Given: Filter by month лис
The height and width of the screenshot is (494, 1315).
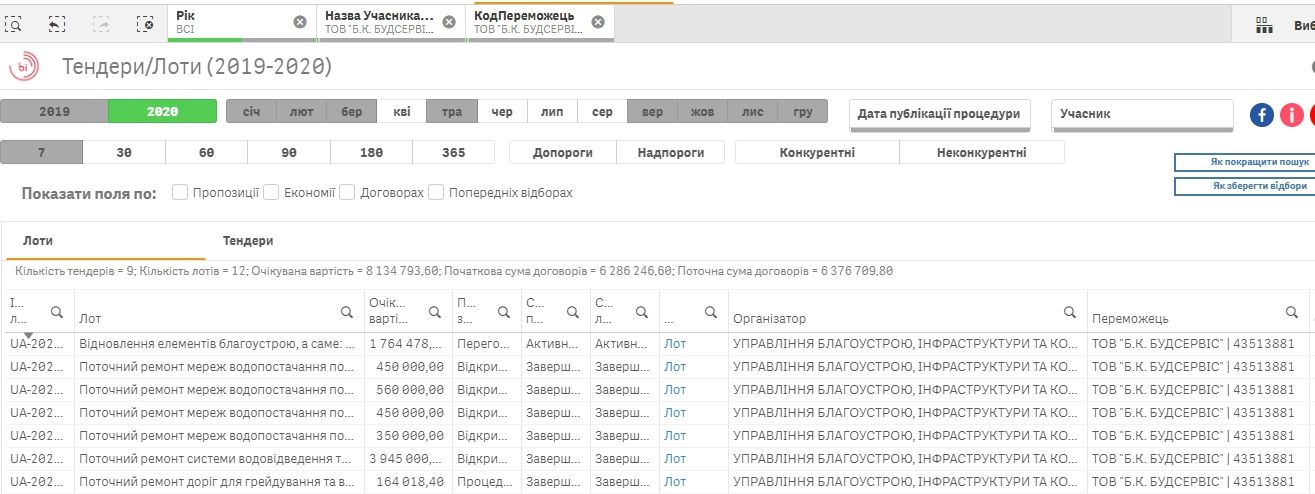Looking at the screenshot, I should 752,112.
